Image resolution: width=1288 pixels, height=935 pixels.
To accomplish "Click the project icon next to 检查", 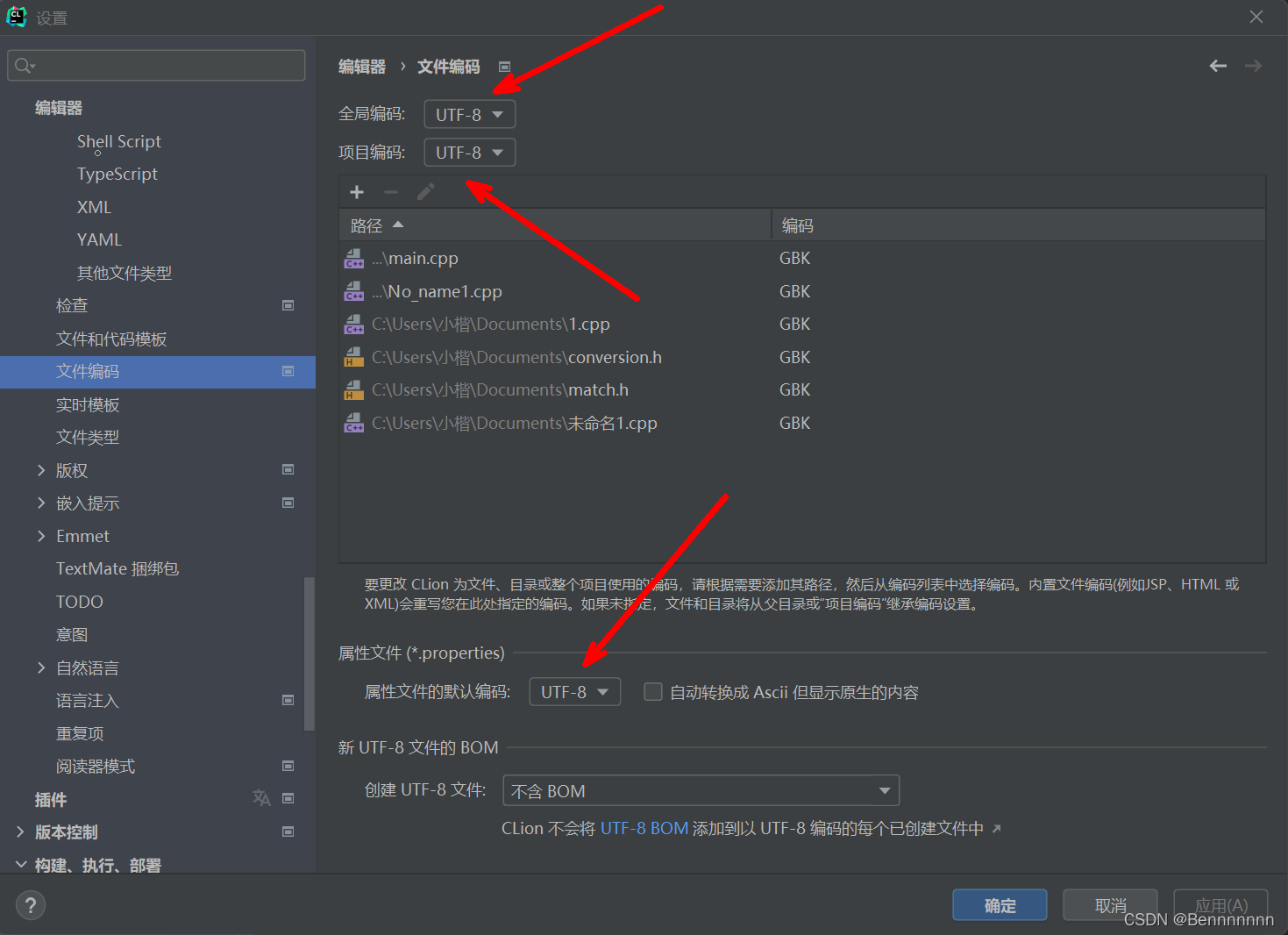I will point(288,305).
